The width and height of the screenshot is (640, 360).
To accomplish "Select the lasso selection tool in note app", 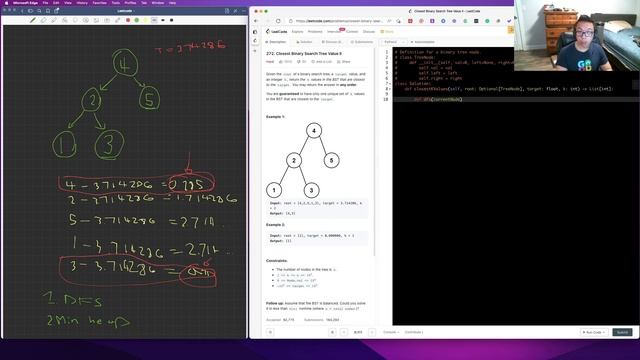I will point(75,20).
